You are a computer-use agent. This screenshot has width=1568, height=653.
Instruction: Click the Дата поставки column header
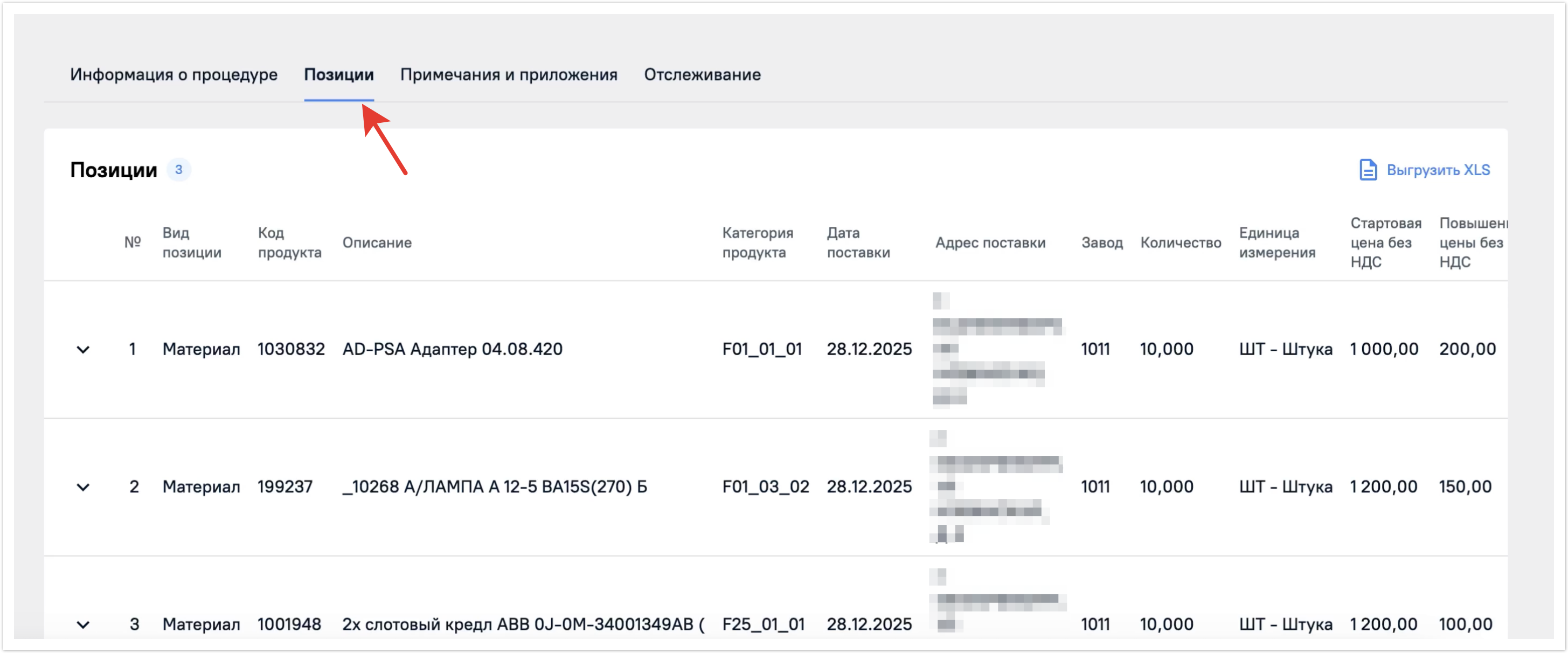(x=858, y=242)
